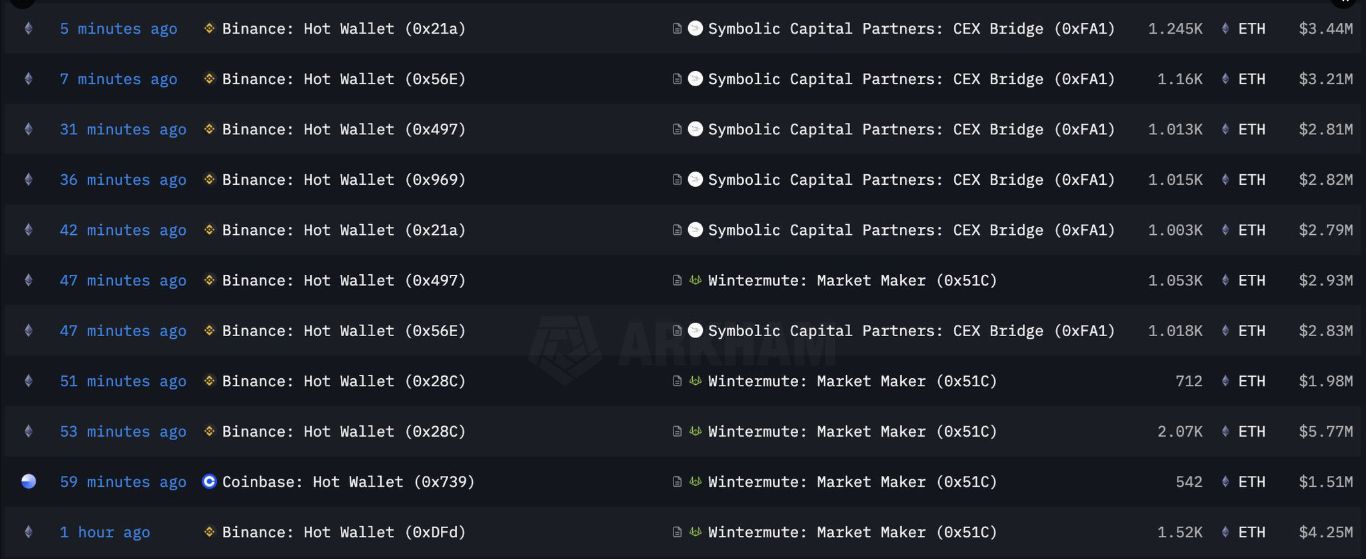Screen dimensions: 1366x559
Task: Click the Base chain icon beside 59 minutes ago
Action: pyautogui.click(x=28, y=482)
